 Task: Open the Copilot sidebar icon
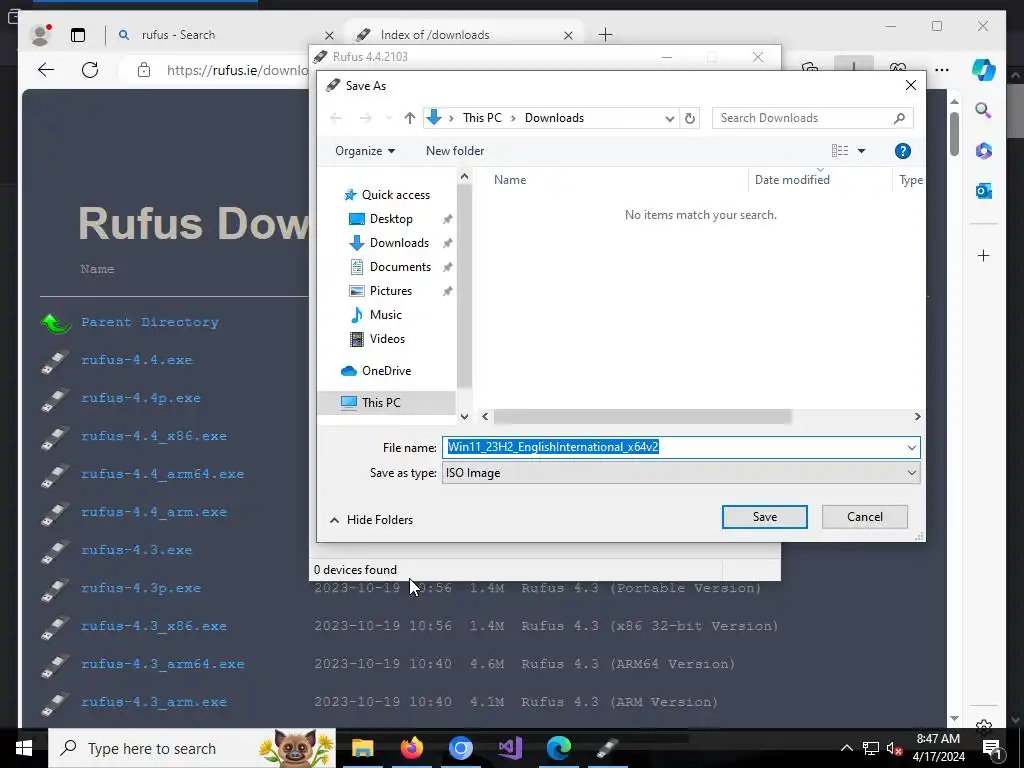pyautogui.click(x=984, y=70)
